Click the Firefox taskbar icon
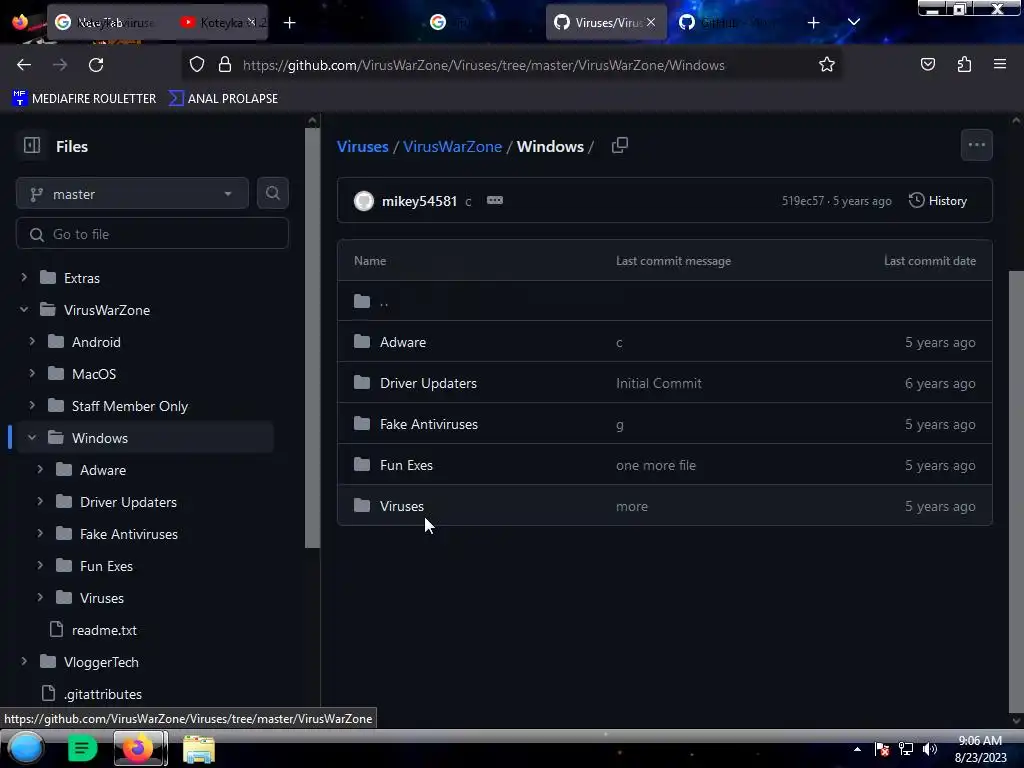The width and height of the screenshot is (1024, 768). 140,748
